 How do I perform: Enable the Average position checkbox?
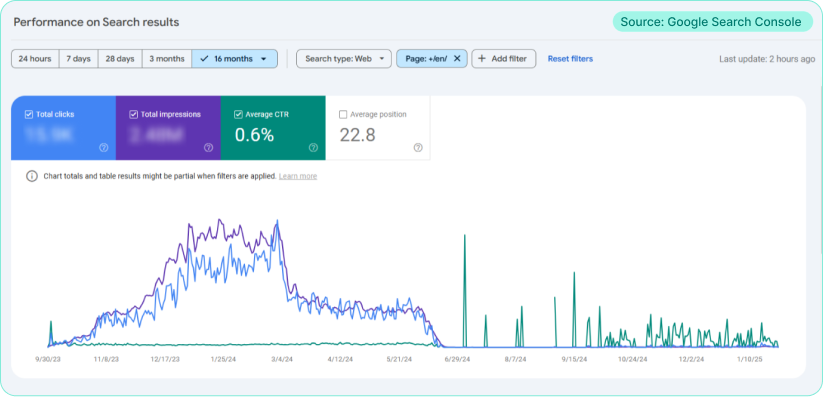point(343,114)
